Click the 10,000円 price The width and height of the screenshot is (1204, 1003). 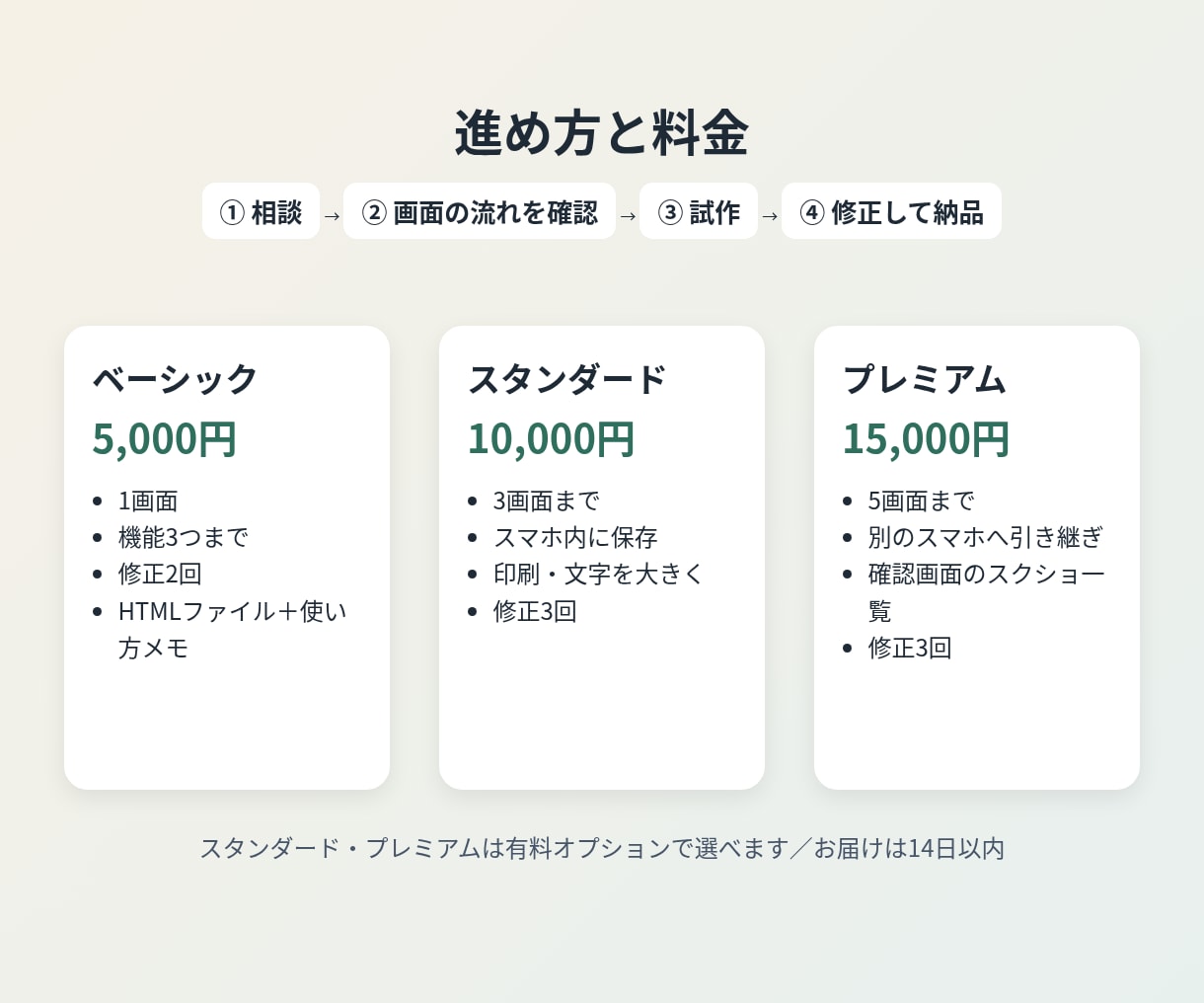click(x=551, y=439)
